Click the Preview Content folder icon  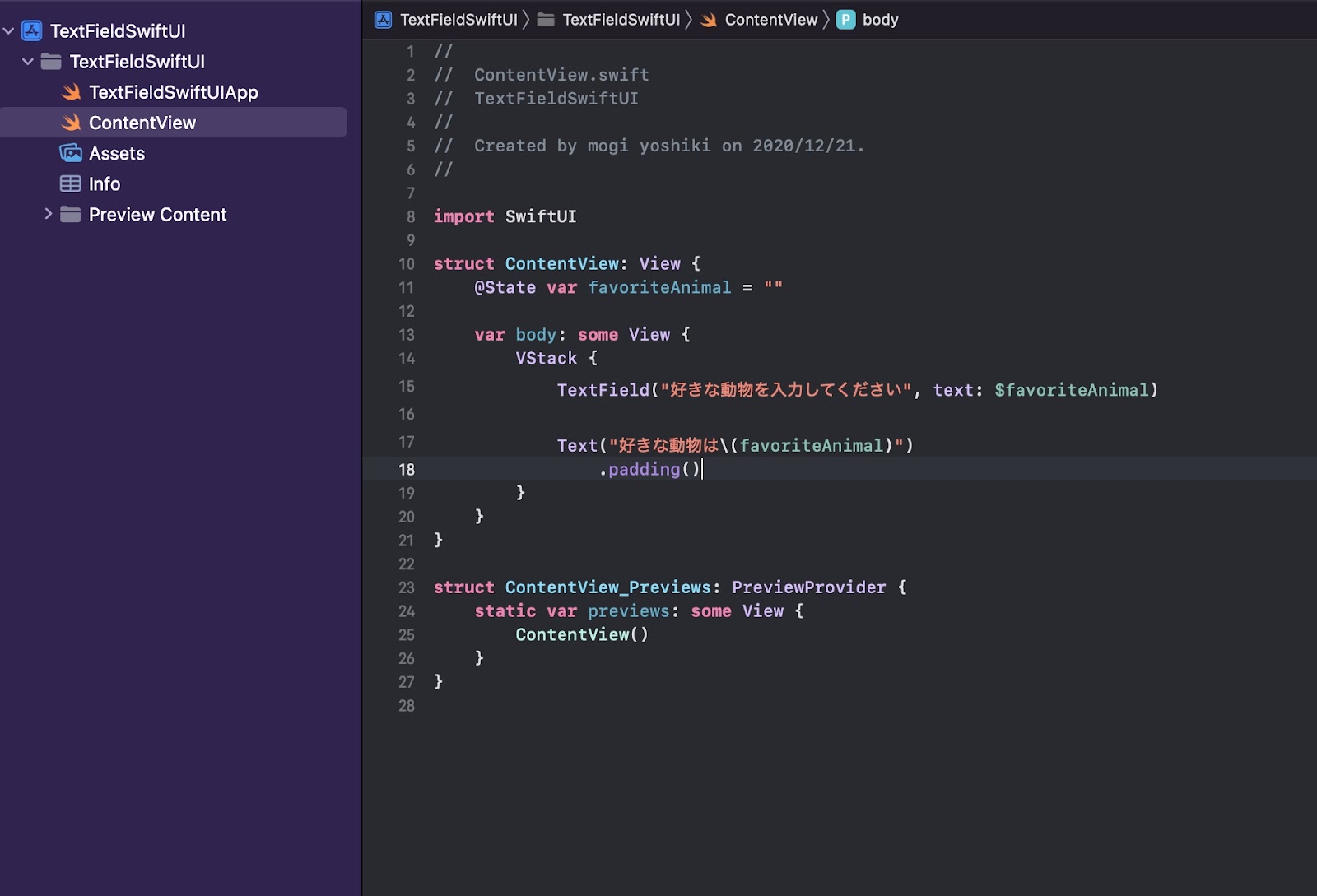pyautogui.click(x=71, y=215)
